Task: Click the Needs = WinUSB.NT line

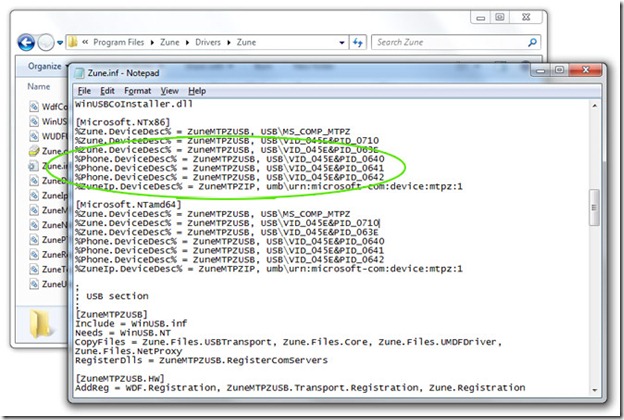Action: click(123, 333)
